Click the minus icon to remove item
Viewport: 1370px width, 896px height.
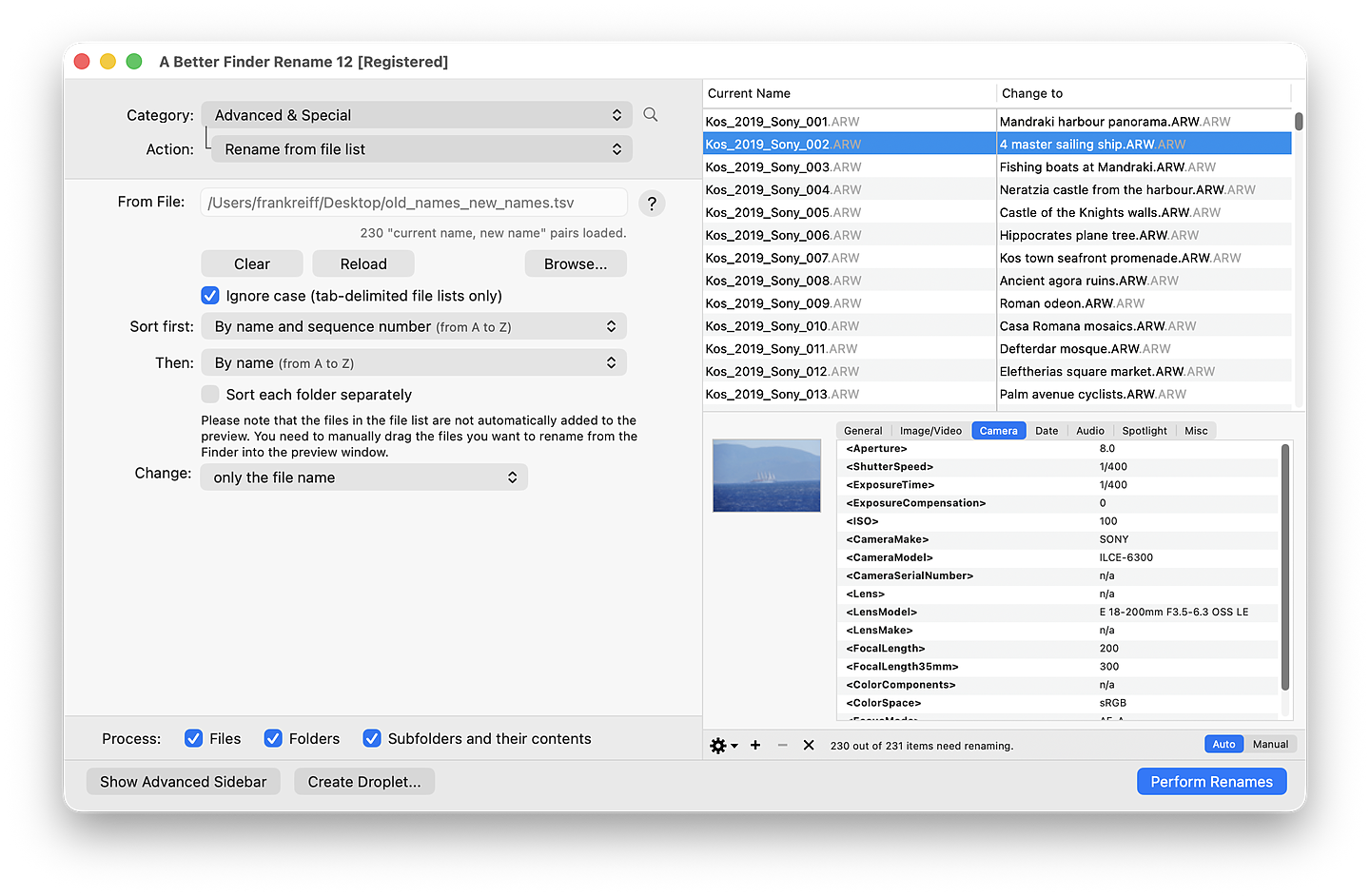(x=782, y=746)
